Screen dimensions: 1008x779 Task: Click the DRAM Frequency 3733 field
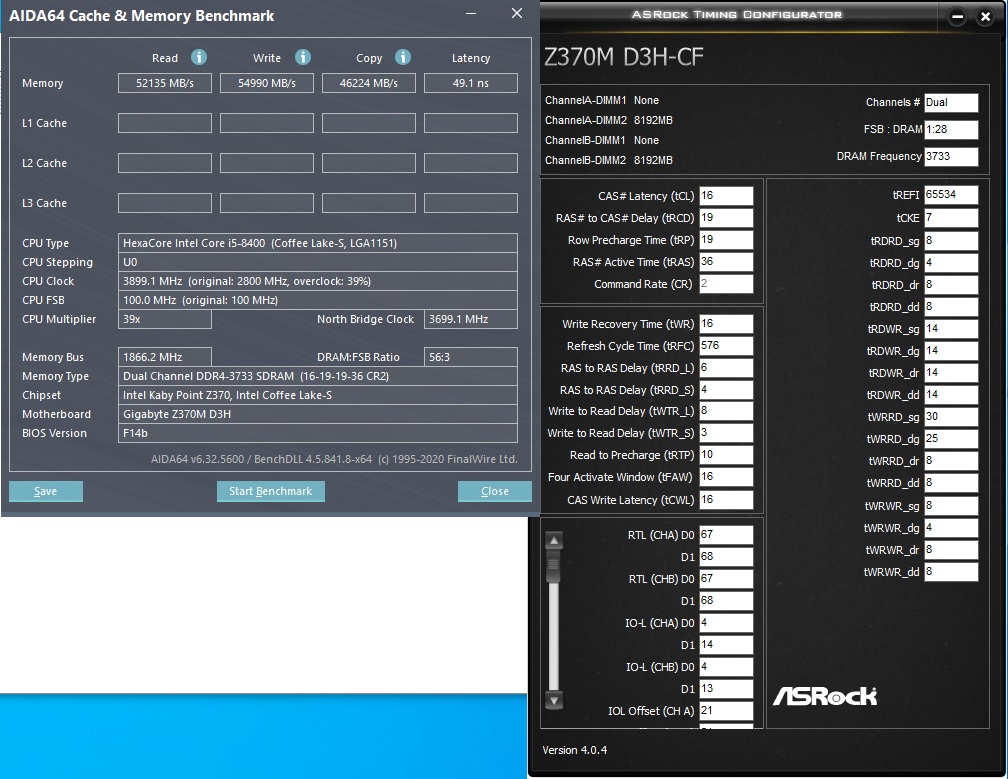951,156
